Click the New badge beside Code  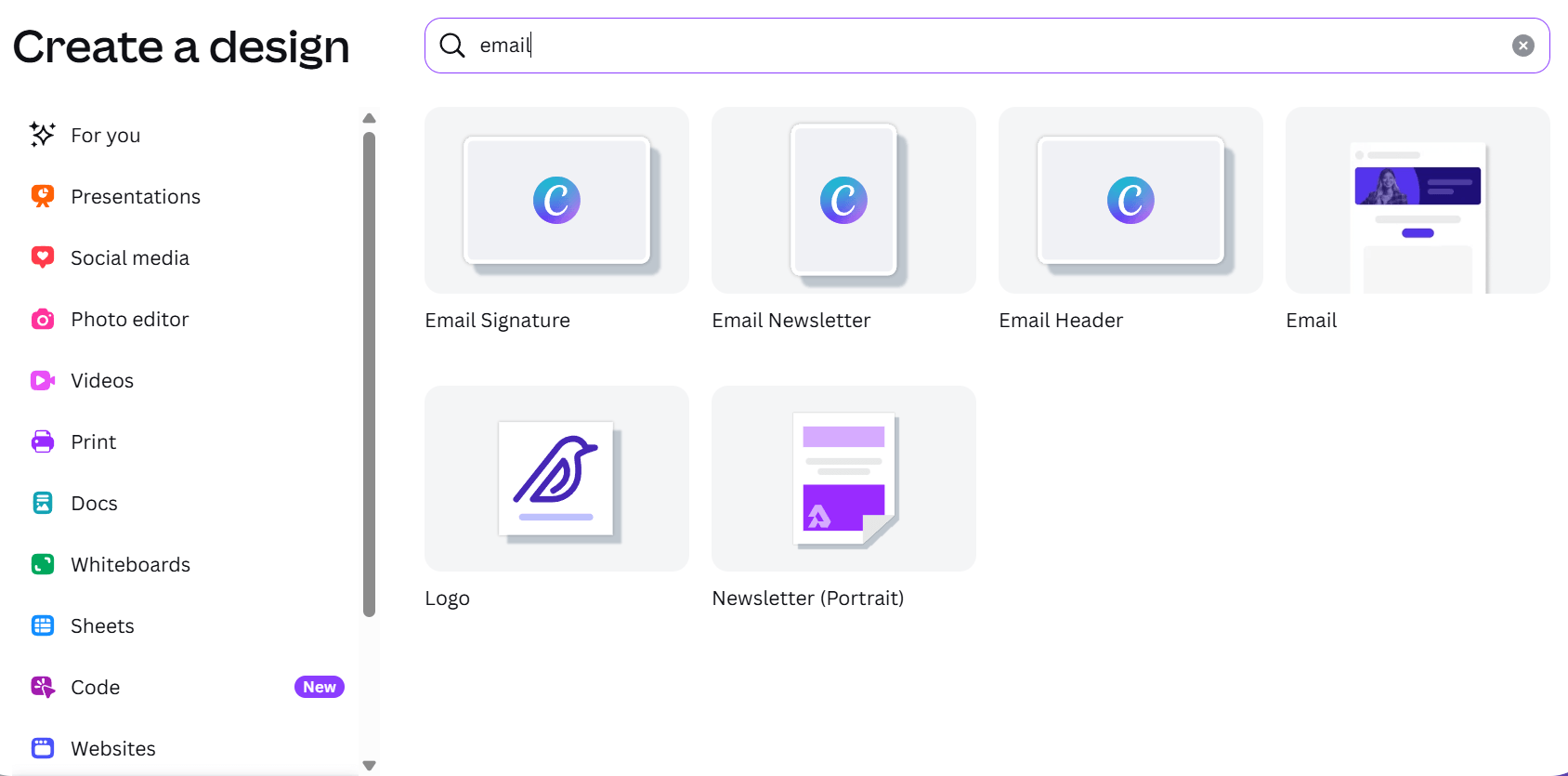(x=320, y=687)
